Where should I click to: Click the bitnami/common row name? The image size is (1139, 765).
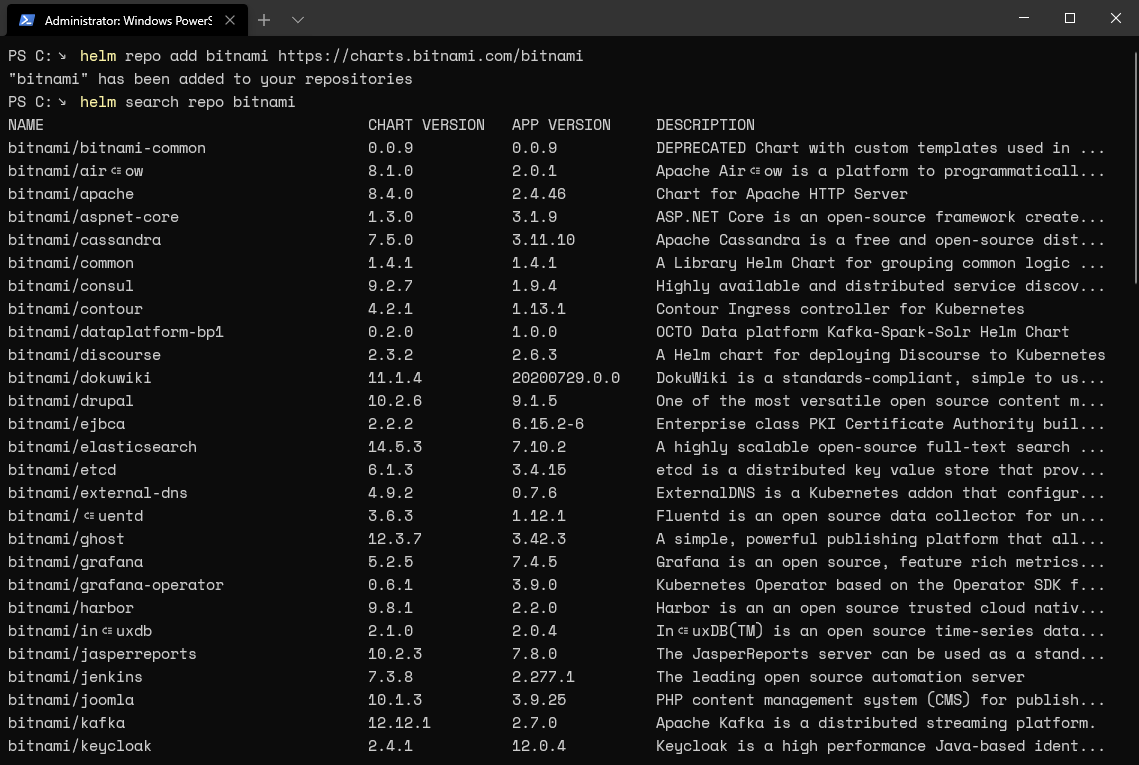[x=70, y=263]
